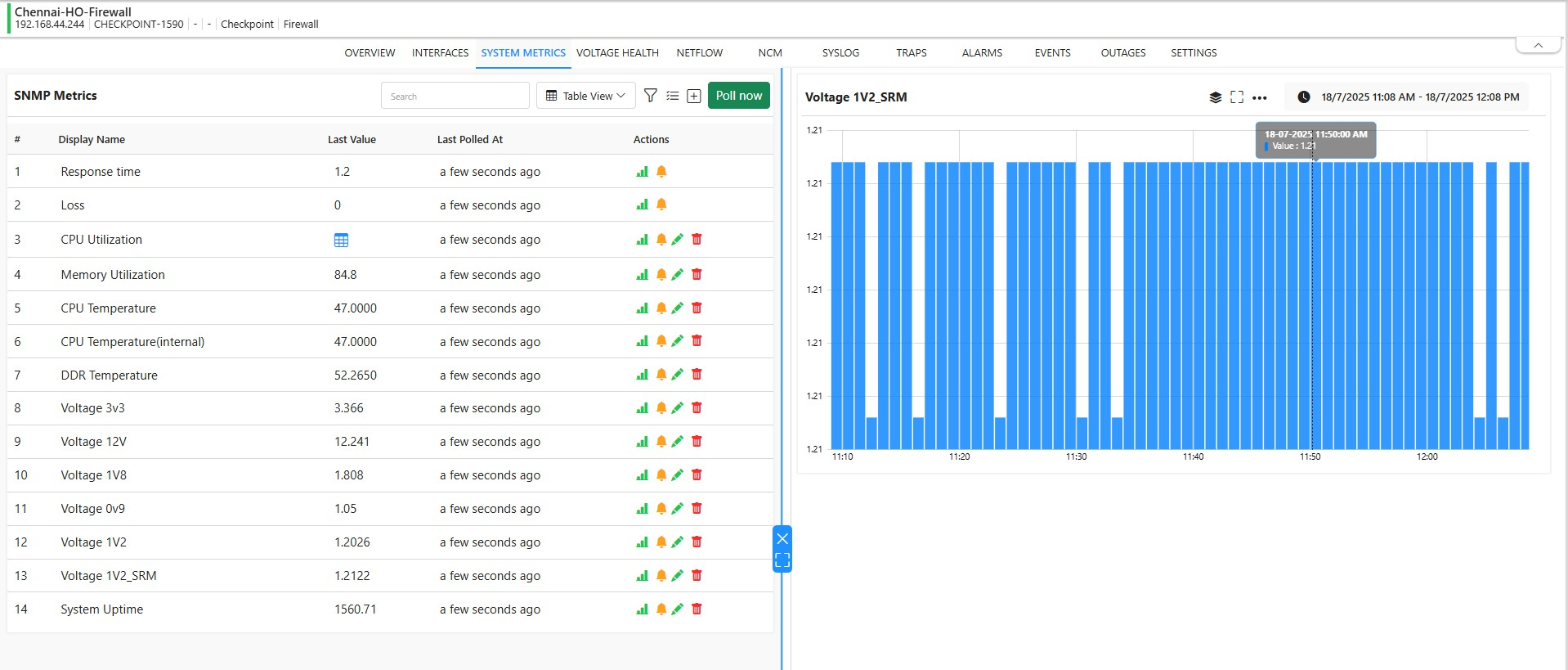The height and width of the screenshot is (670, 1568).
Task: Switch to the Voltage Health tab
Action: 616,53
